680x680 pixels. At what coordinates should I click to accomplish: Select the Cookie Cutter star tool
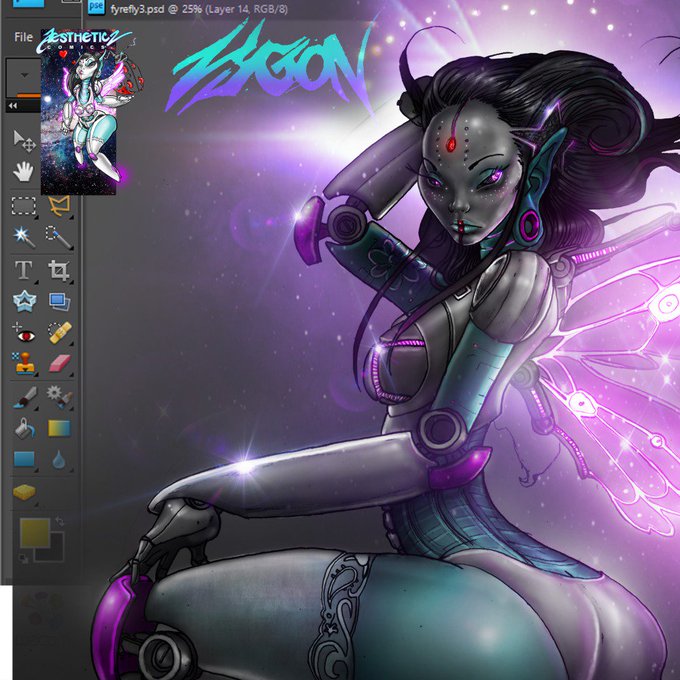24,301
